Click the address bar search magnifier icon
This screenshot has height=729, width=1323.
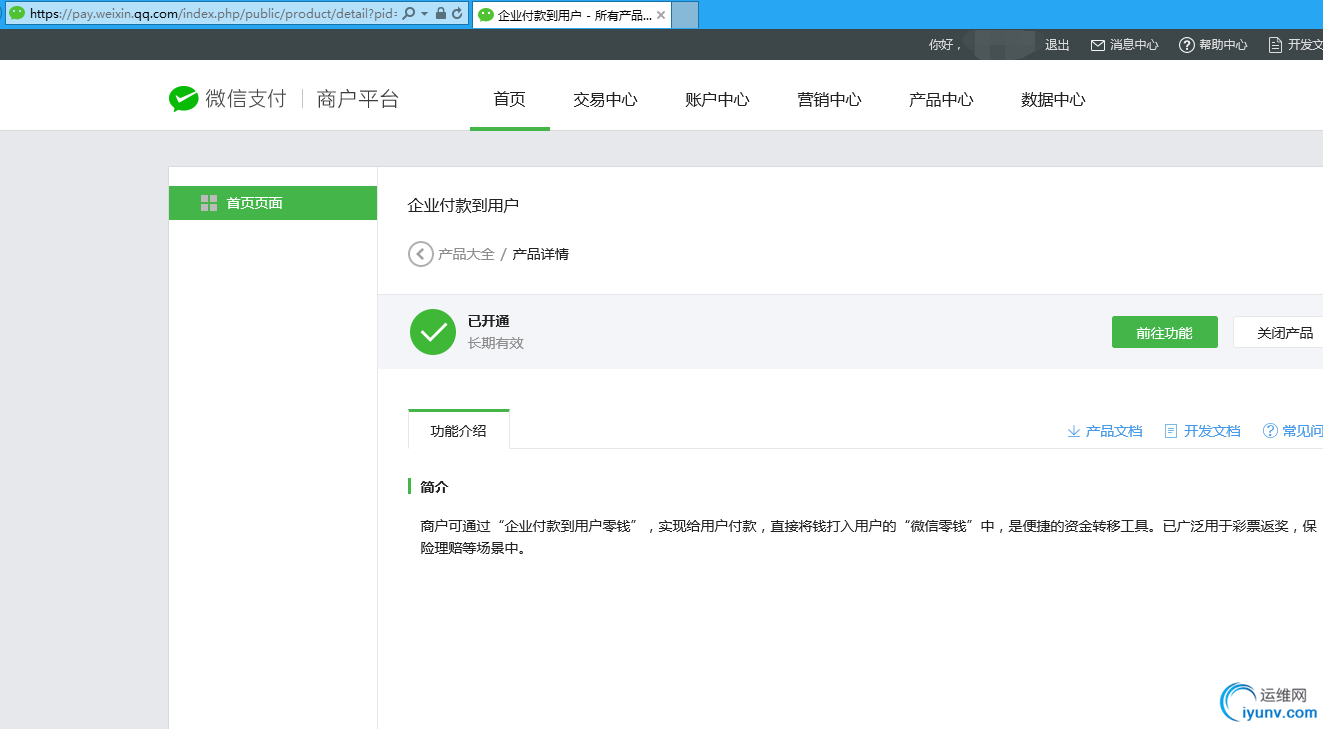[x=408, y=14]
